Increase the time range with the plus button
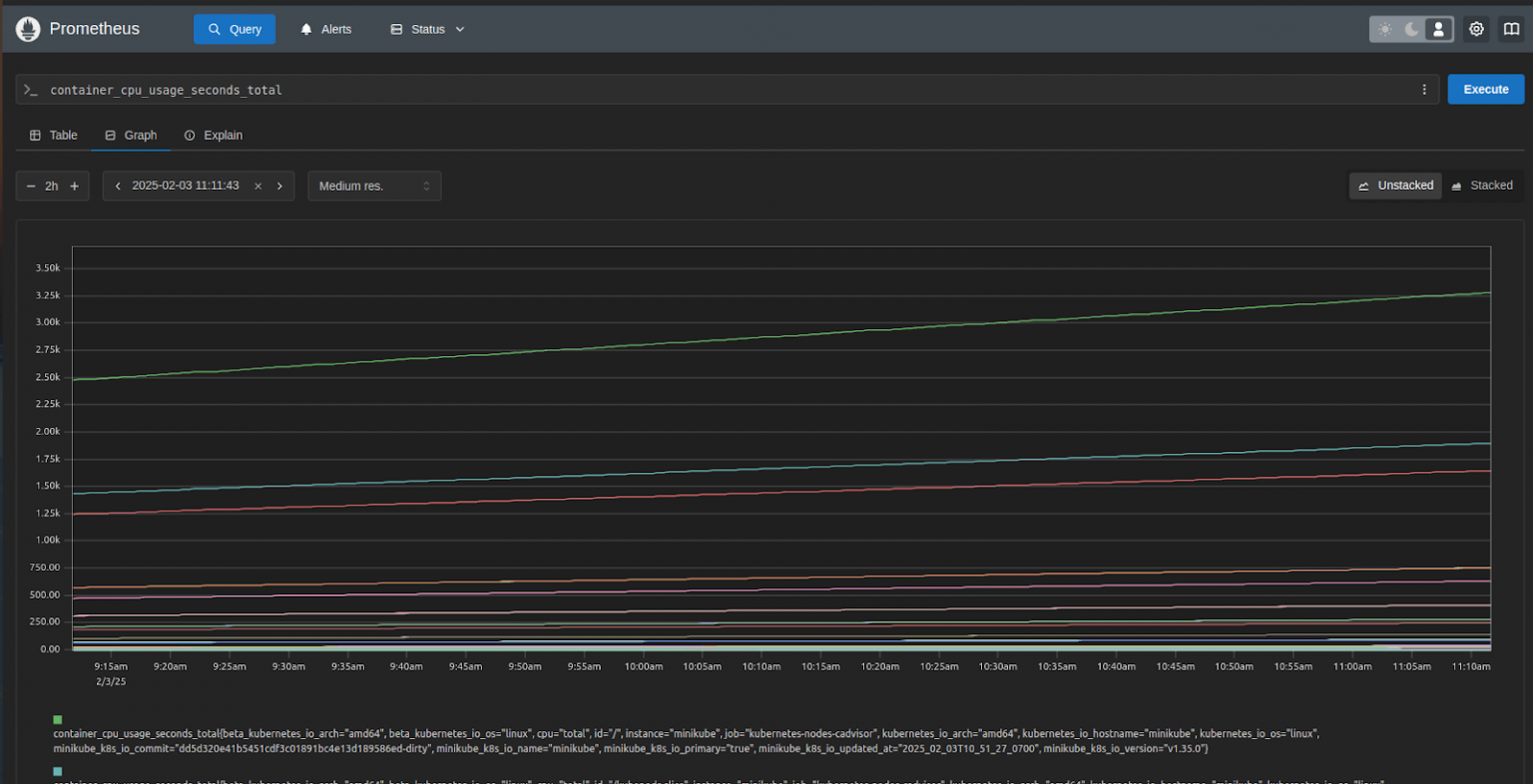Viewport: 1533px width, 784px height. pyautogui.click(x=74, y=186)
